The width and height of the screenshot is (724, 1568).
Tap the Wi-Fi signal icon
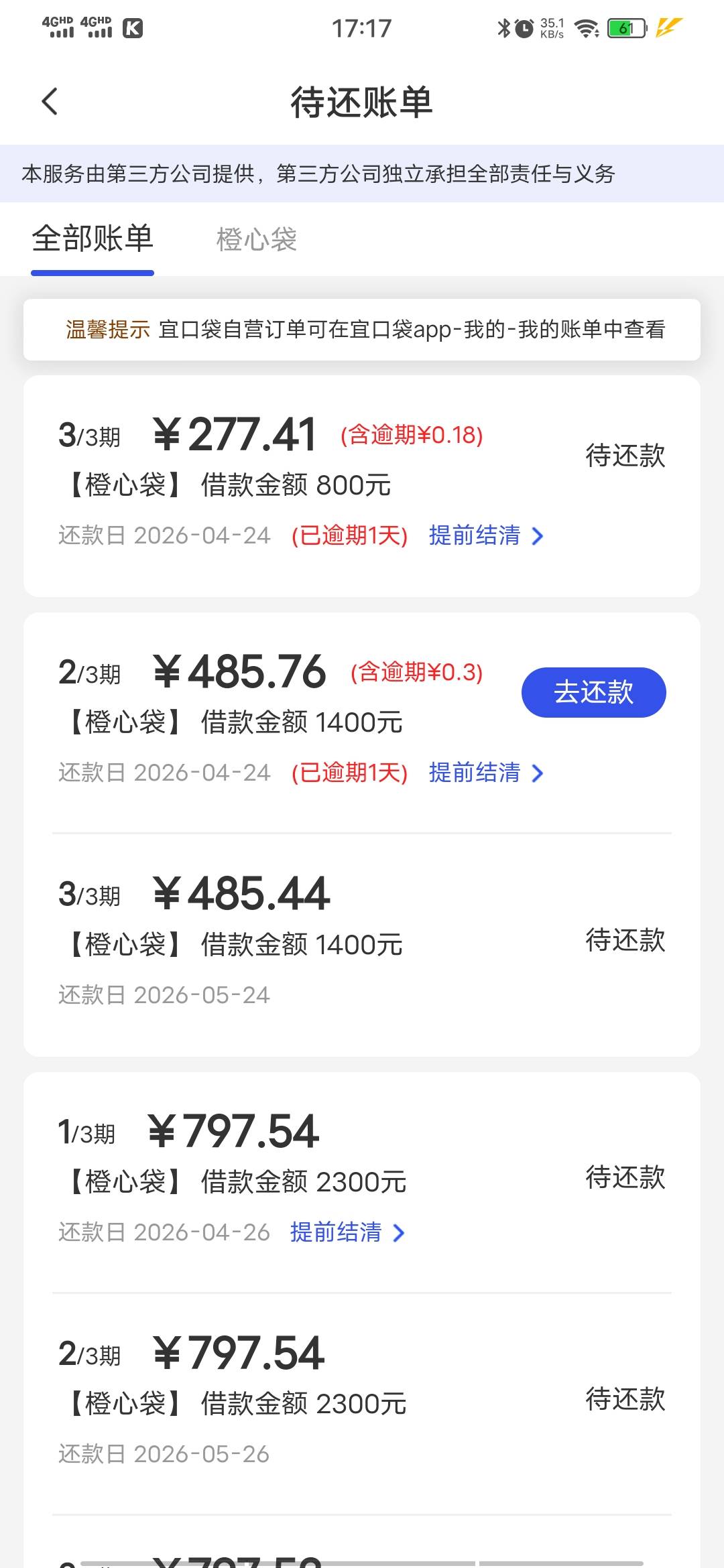tap(587, 28)
